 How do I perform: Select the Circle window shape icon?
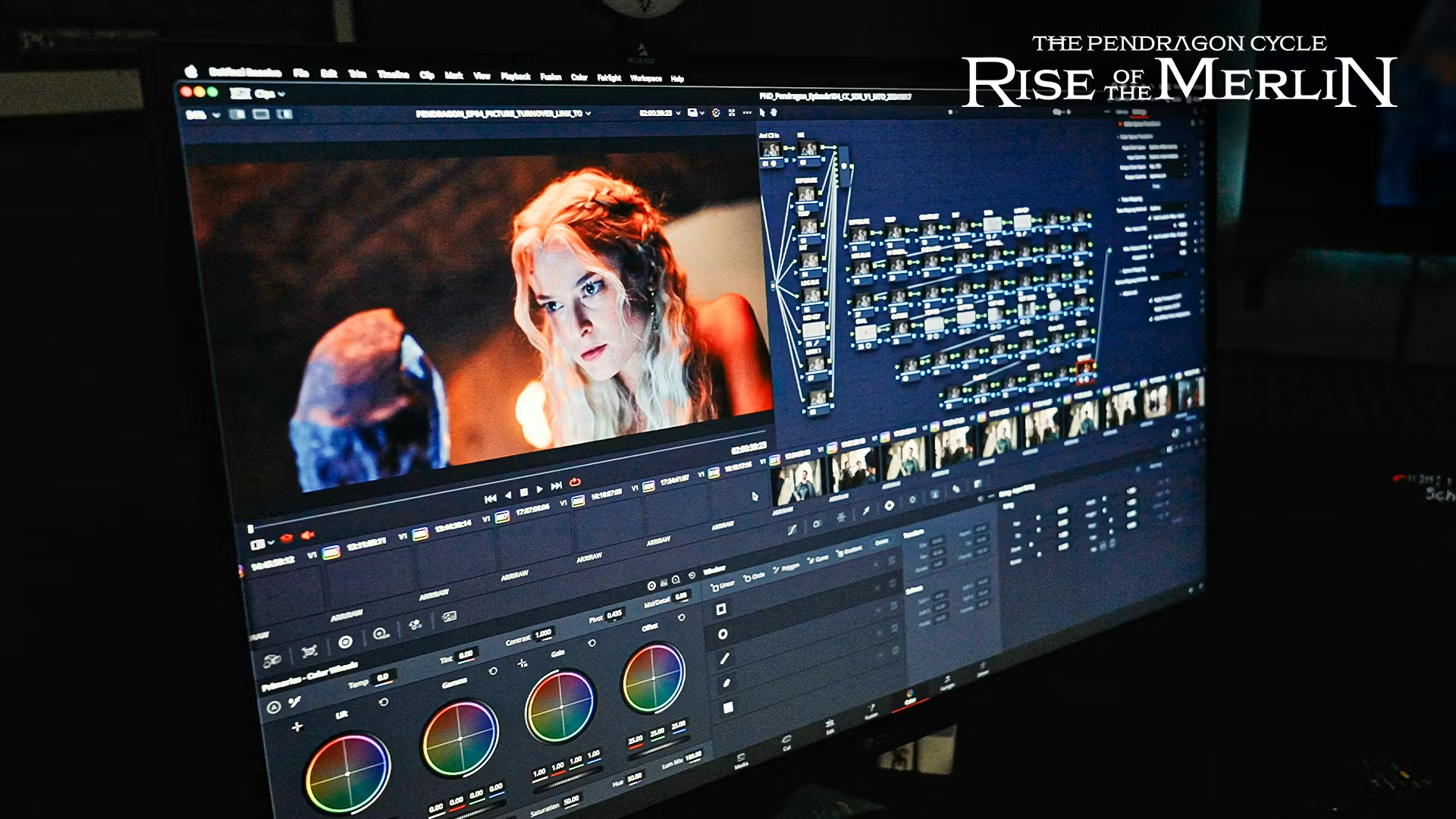point(723,634)
